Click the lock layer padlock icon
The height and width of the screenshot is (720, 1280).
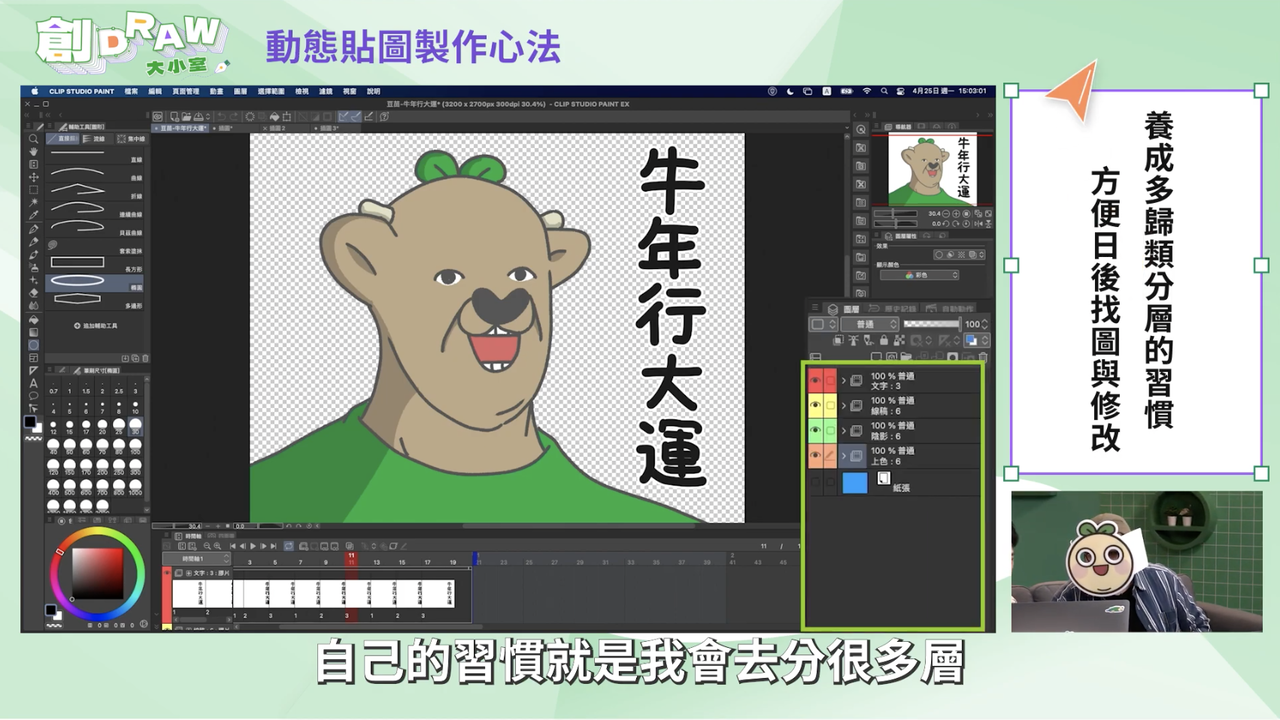pyautogui.click(x=883, y=342)
